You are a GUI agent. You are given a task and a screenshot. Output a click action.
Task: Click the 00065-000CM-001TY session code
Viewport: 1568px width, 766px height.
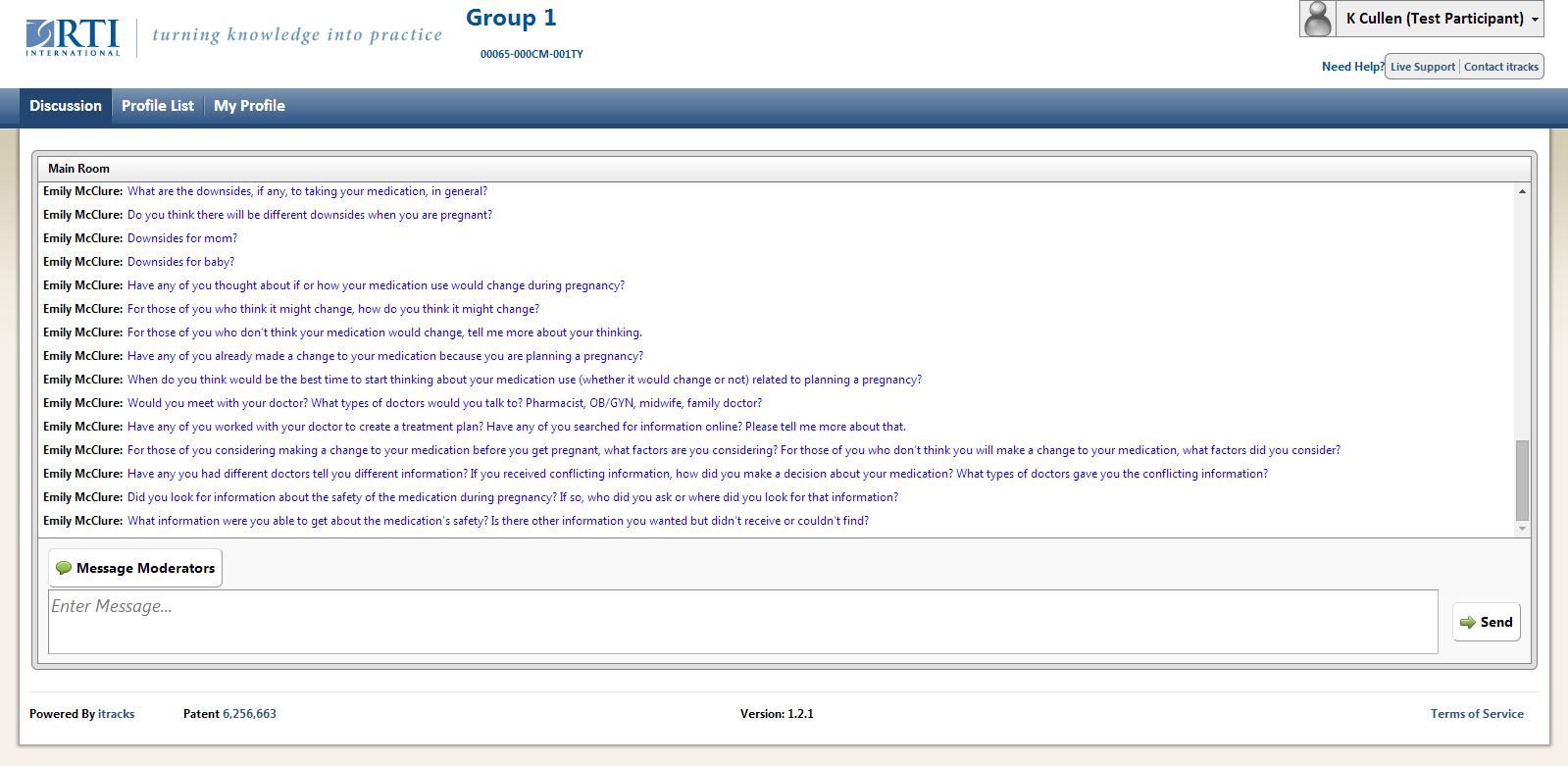(x=531, y=54)
